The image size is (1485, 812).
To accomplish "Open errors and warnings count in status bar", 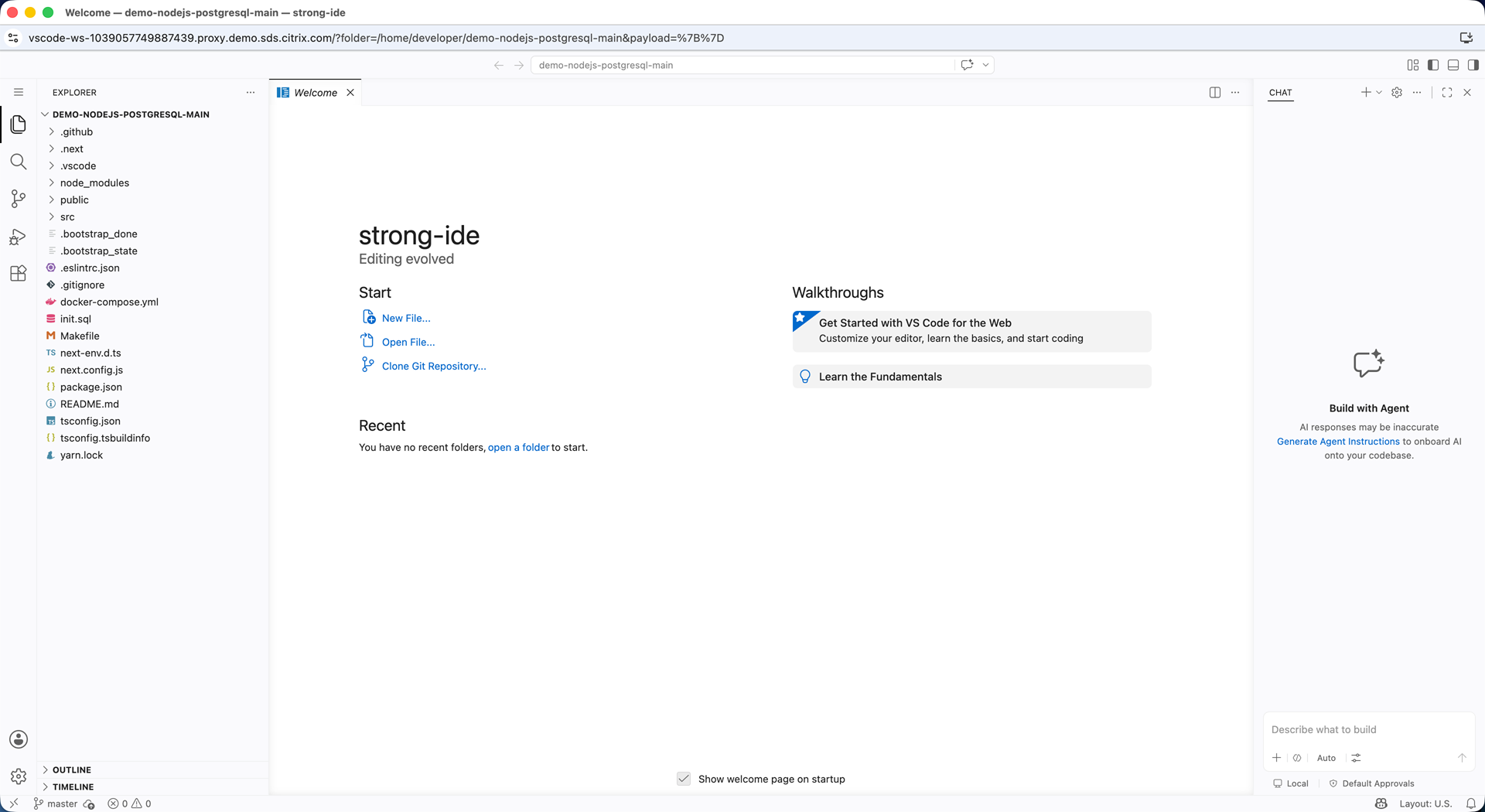I will (129, 803).
